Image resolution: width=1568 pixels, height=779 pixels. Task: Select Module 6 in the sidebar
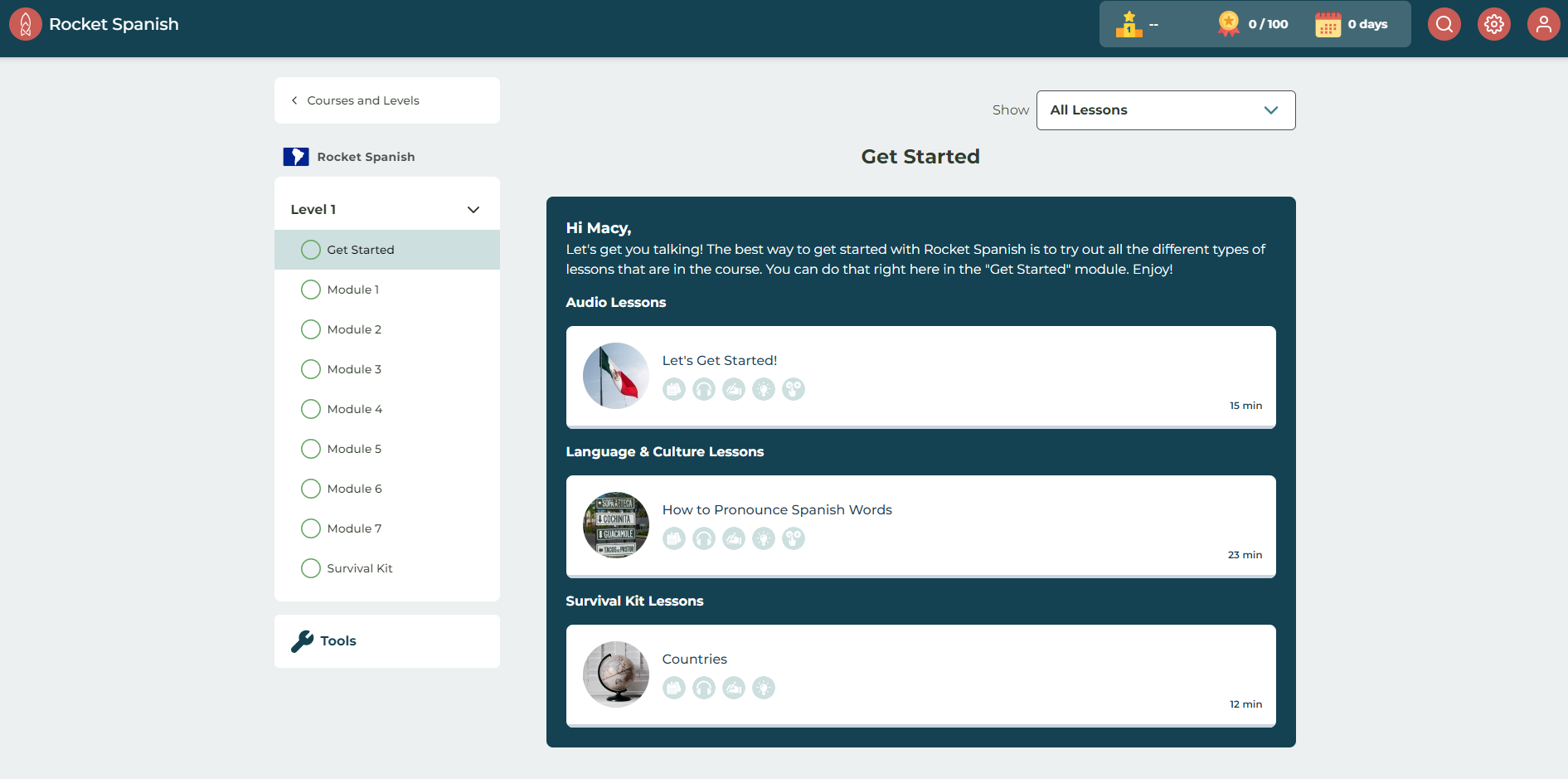tap(354, 489)
